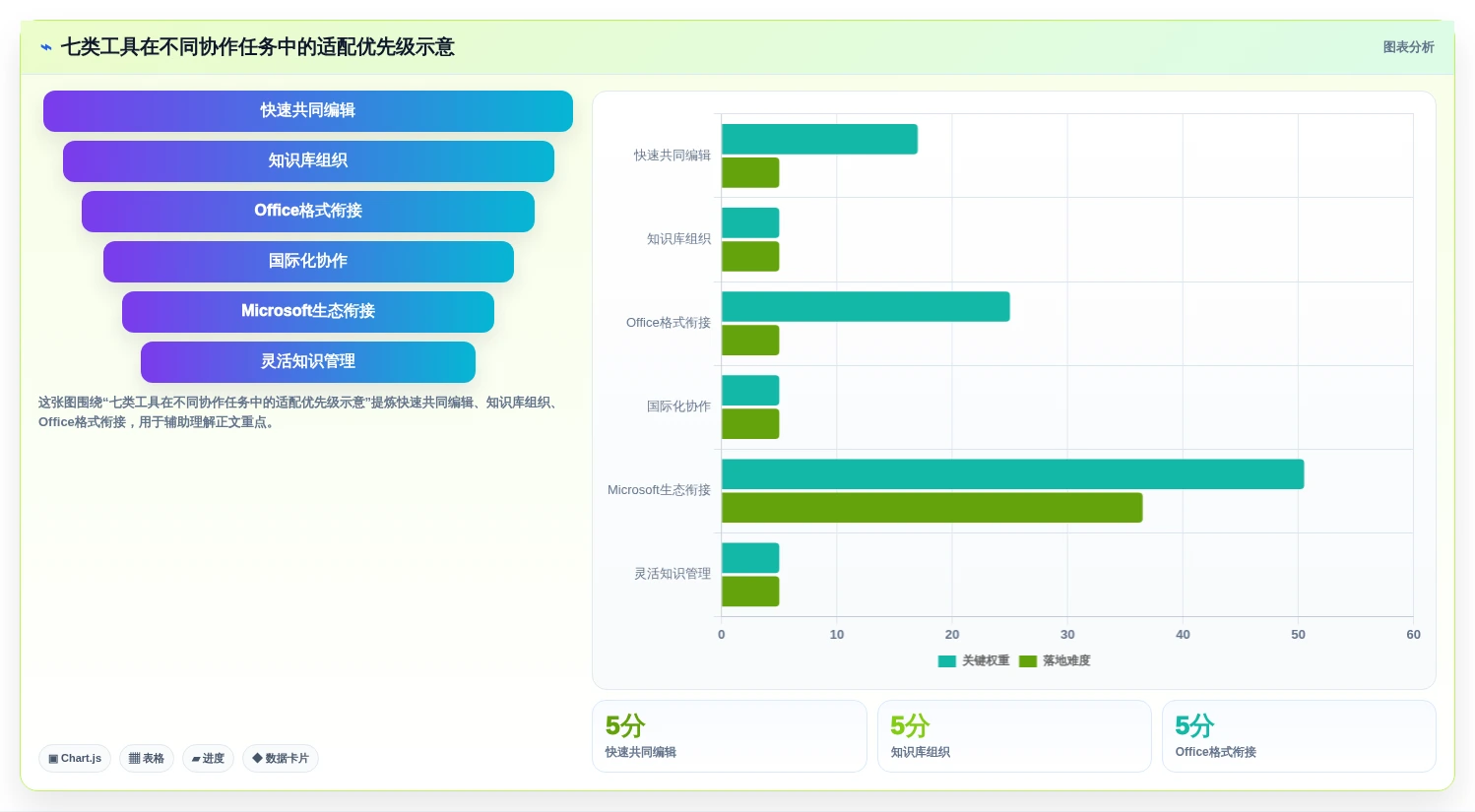Viewport: 1475px width, 812px height.
Task: Select the 灵活知识管理 funnel bar
Action: tap(308, 362)
